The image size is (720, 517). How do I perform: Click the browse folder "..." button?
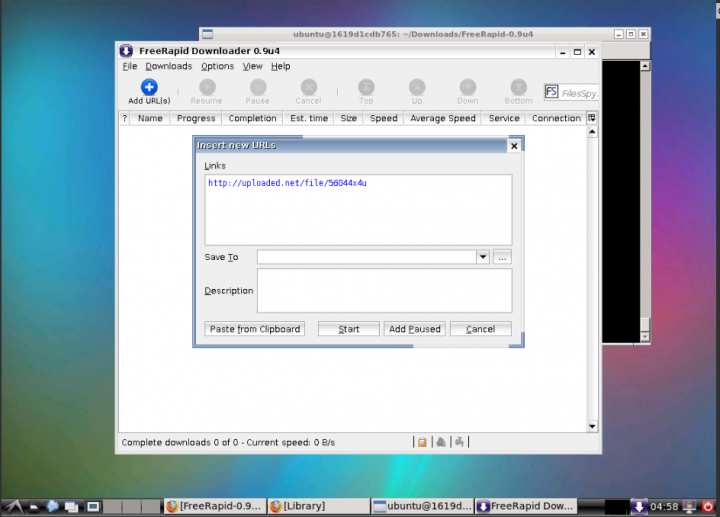(502, 257)
